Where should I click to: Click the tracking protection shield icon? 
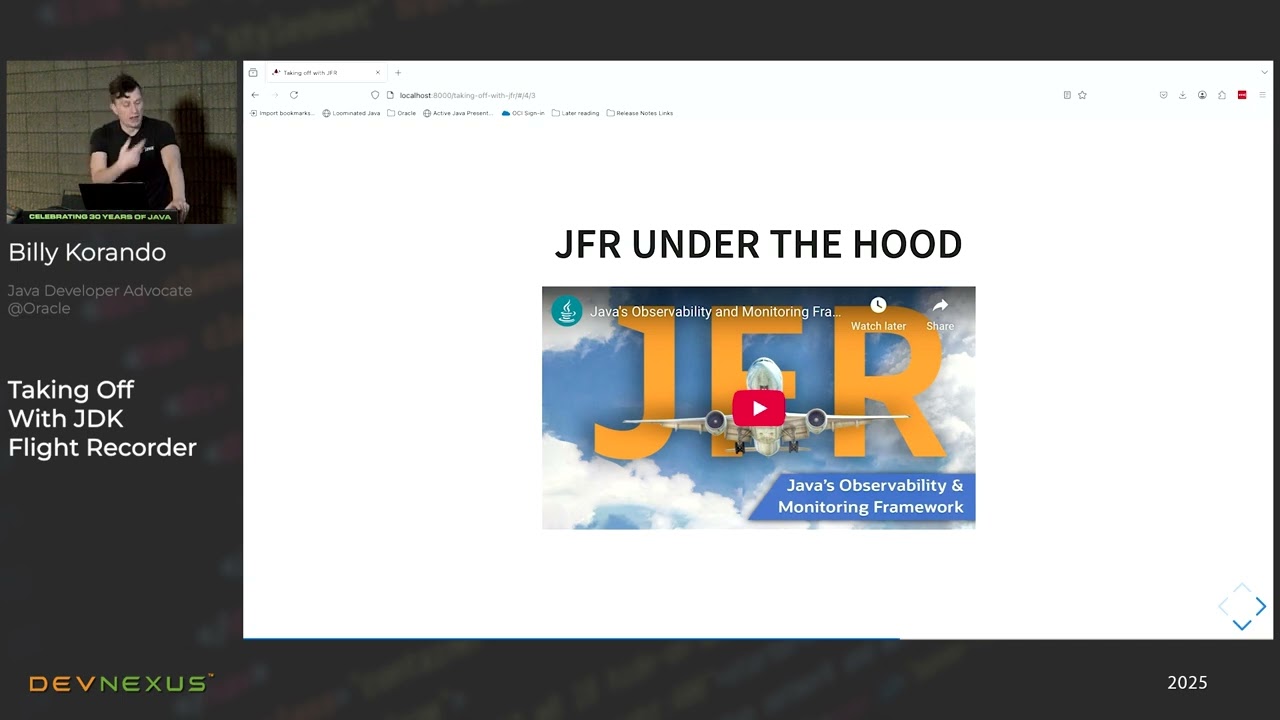click(375, 95)
